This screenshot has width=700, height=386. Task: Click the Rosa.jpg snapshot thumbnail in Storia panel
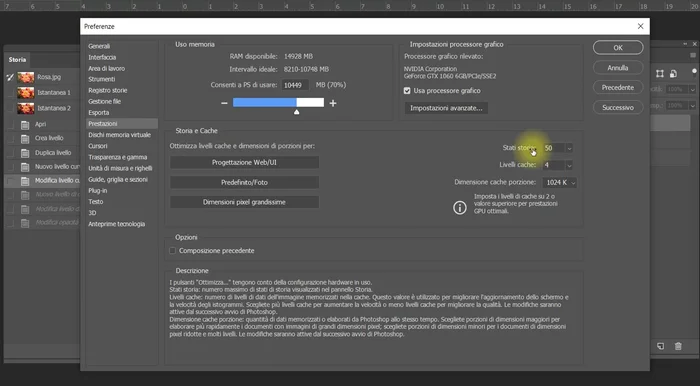(x=25, y=77)
